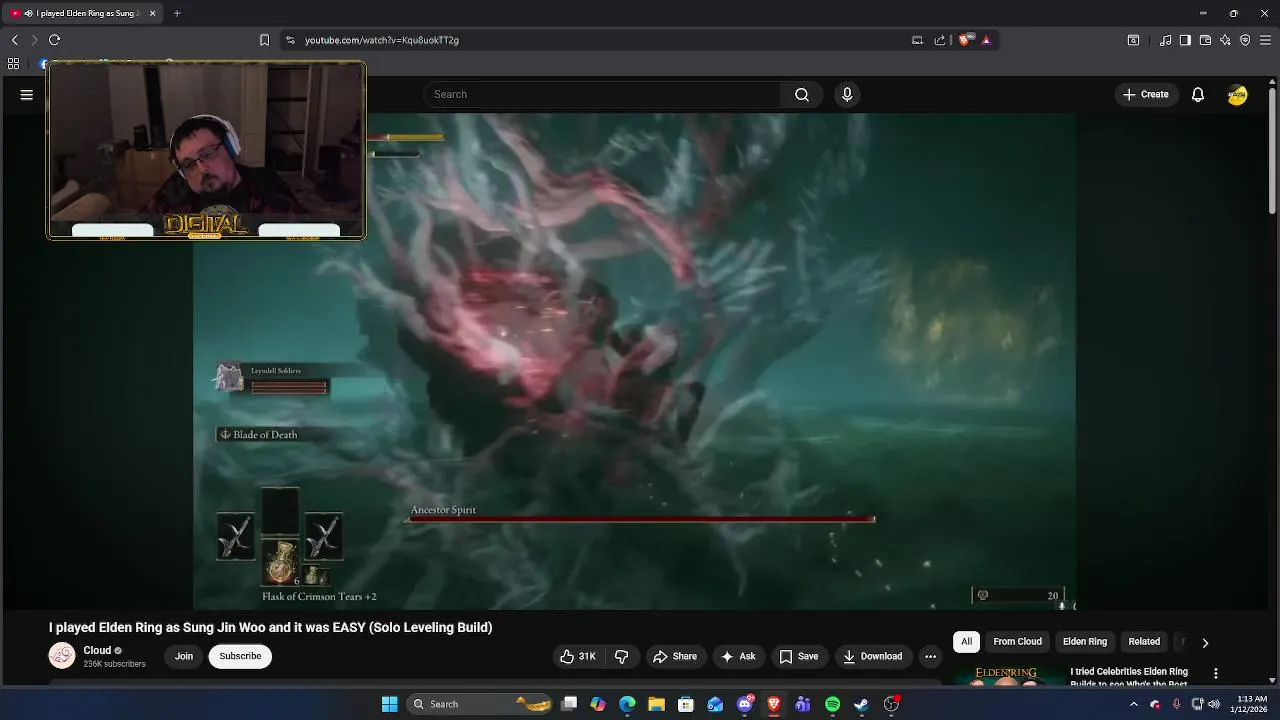Open File Explorer from taskbar

[x=656, y=704]
